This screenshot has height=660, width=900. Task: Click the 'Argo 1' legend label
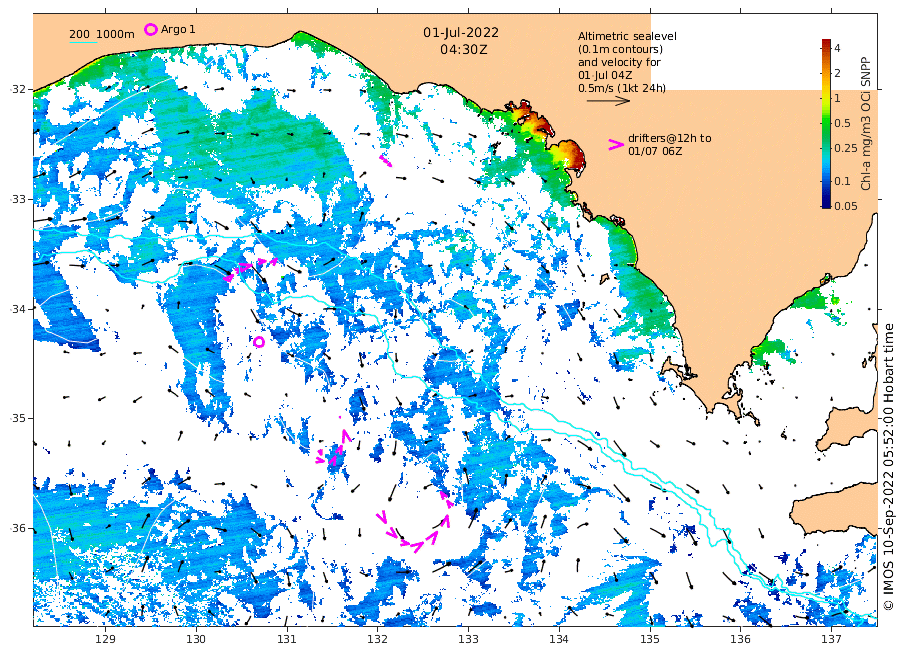click(x=178, y=29)
